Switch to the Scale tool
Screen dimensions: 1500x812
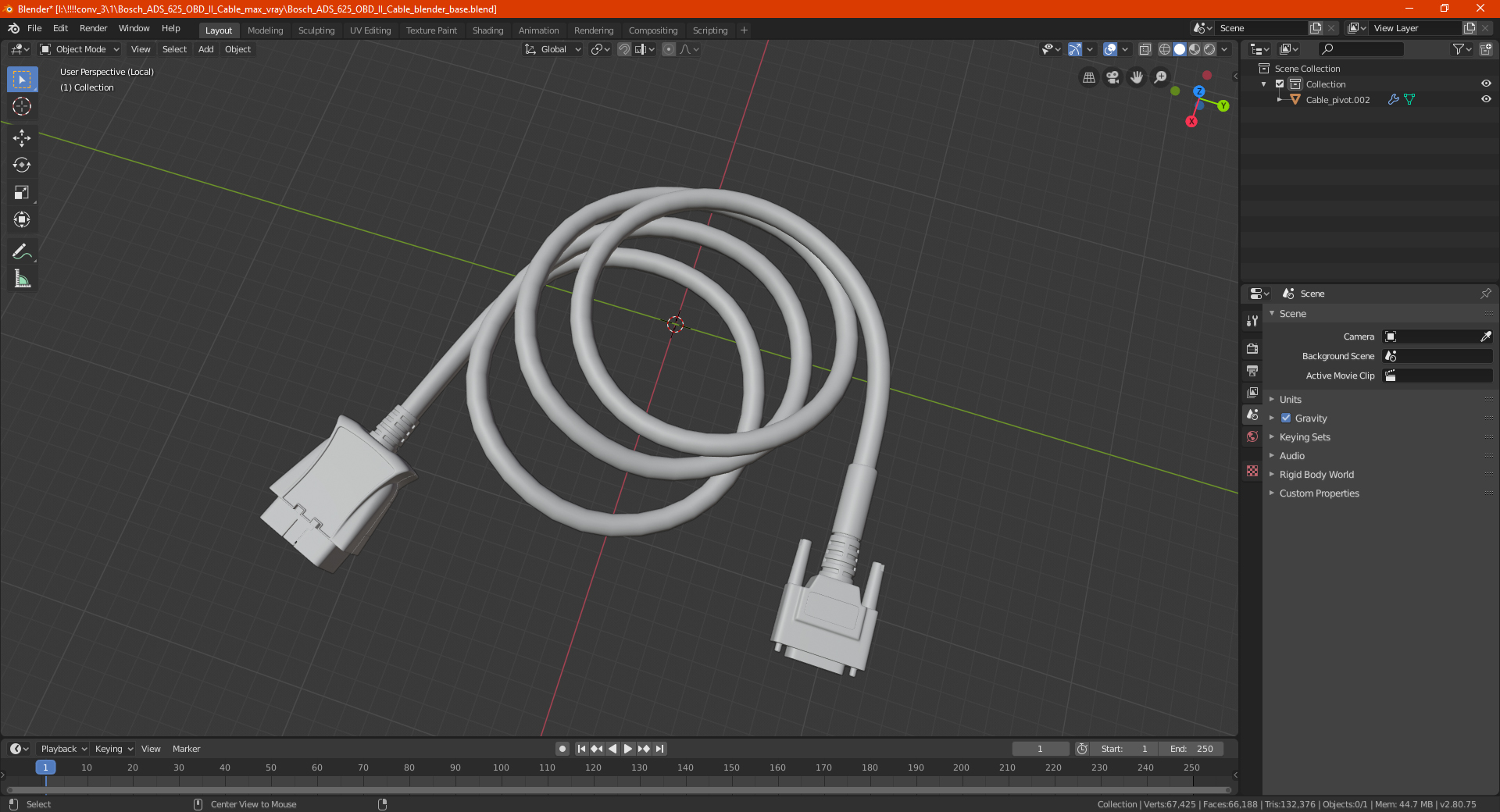(22, 192)
